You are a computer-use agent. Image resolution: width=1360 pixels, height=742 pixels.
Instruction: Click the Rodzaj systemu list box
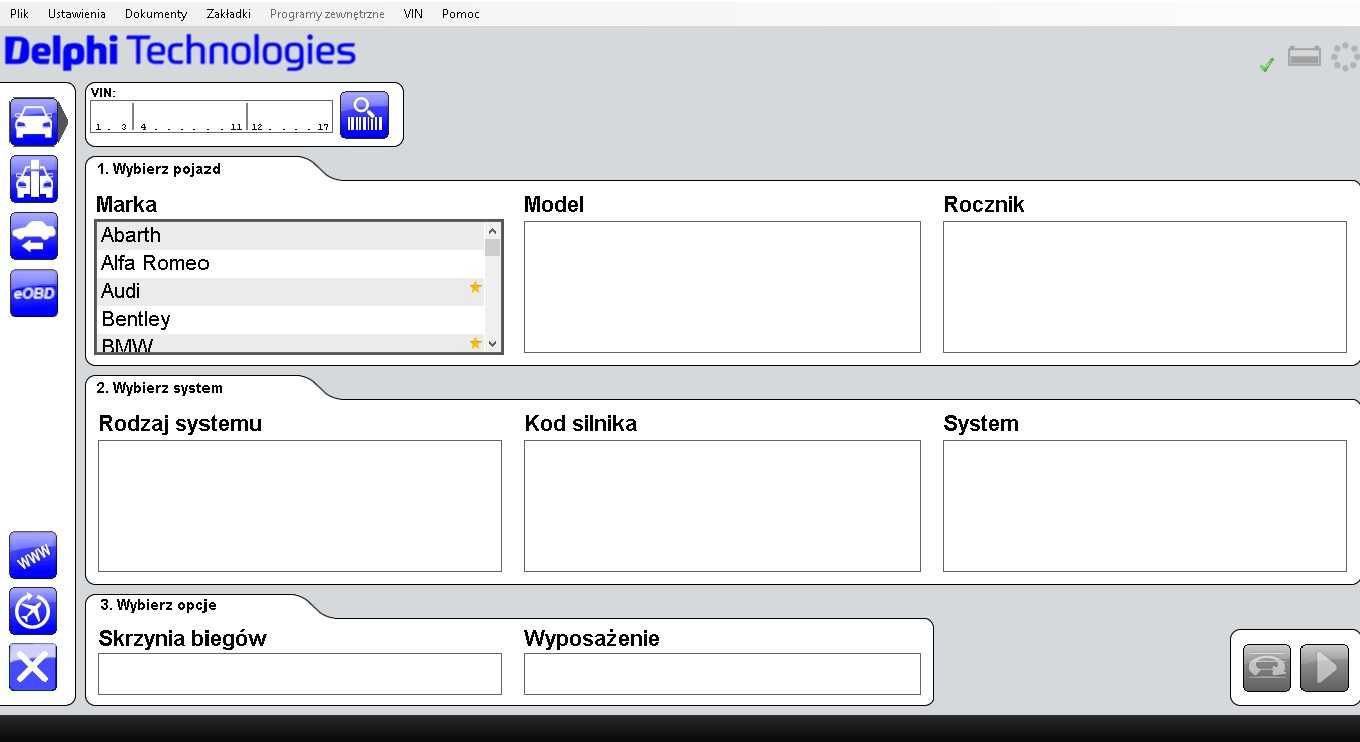click(x=300, y=506)
